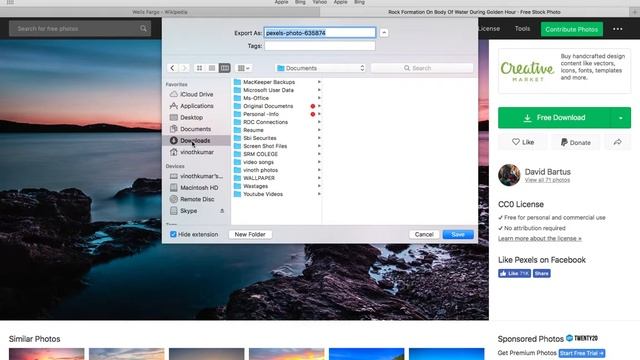Switch to column view in dialog
The height and width of the screenshot is (360, 640).
click(224, 68)
